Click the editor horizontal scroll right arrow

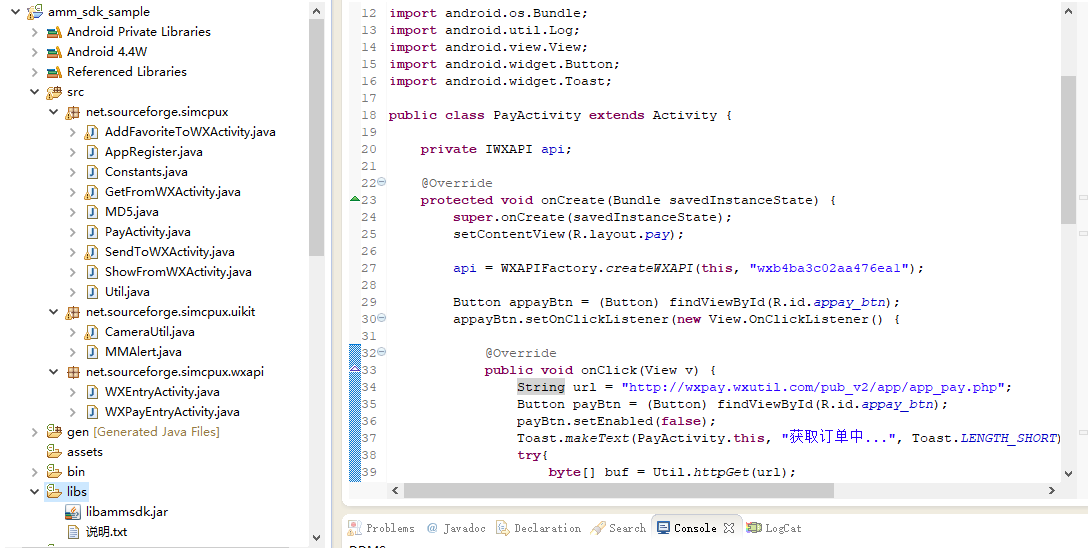click(x=1052, y=490)
